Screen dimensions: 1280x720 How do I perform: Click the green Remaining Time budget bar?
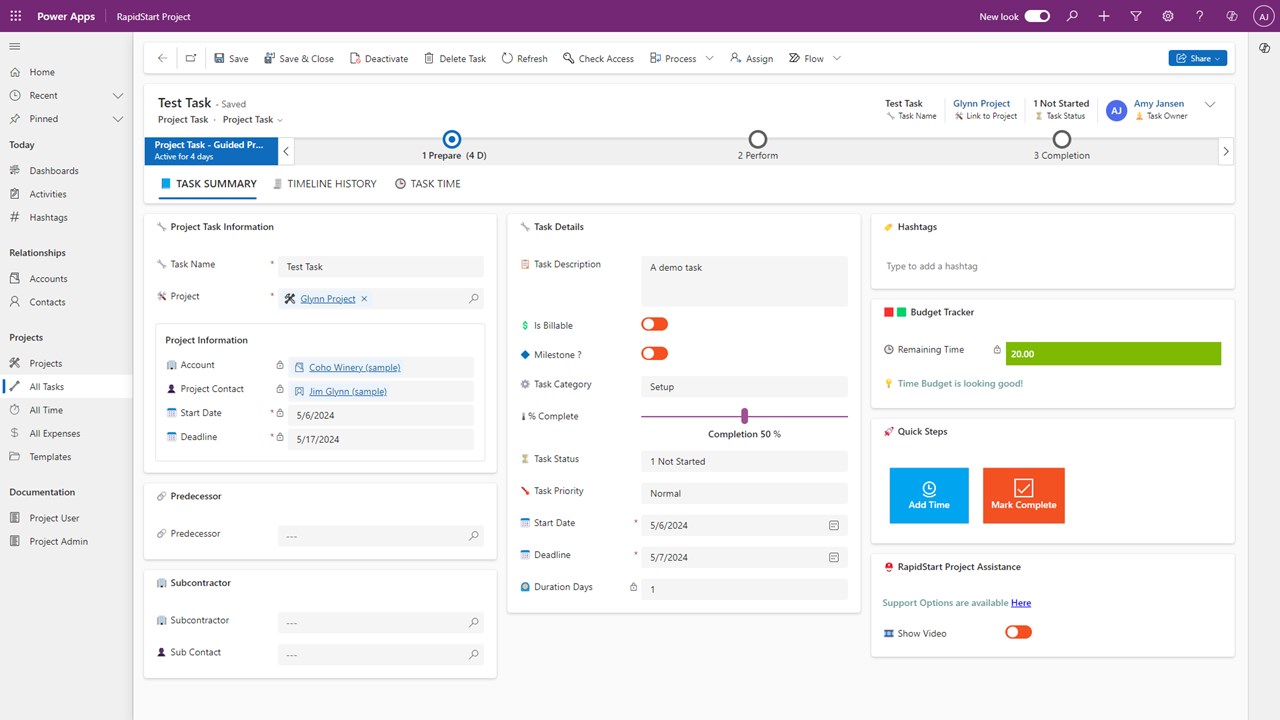(1113, 353)
